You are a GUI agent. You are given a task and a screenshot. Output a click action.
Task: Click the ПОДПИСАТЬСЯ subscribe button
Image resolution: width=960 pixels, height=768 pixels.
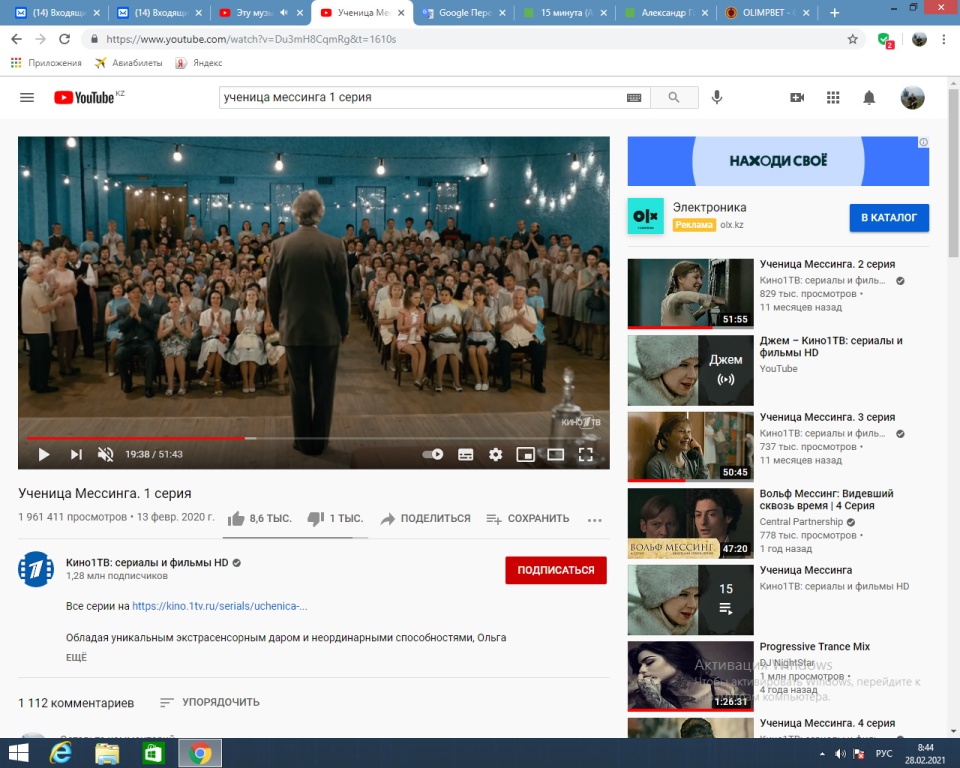click(x=556, y=570)
